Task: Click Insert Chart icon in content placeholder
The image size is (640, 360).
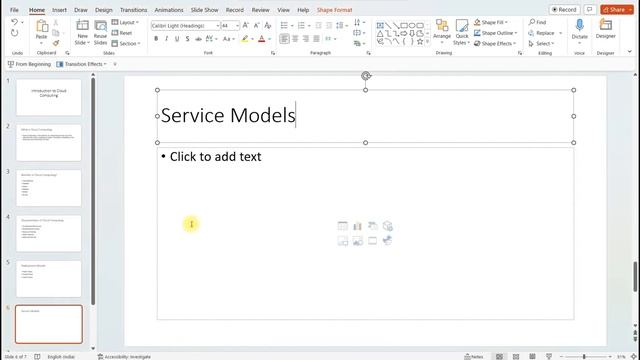Action: pyautogui.click(x=358, y=226)
